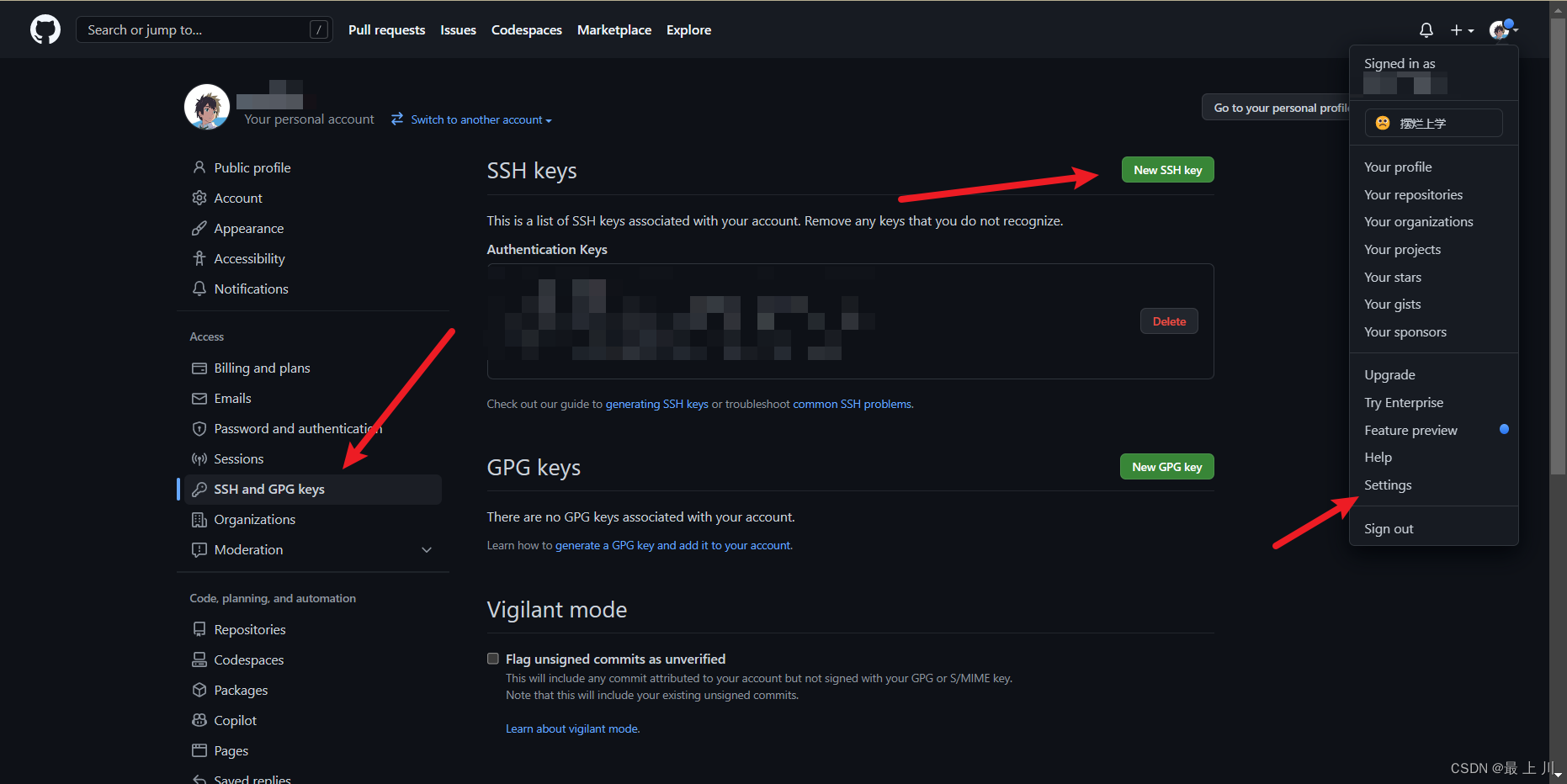1567x784 pixels.
Task: Open the common SSH problems link
Action: tap(852, 404)
